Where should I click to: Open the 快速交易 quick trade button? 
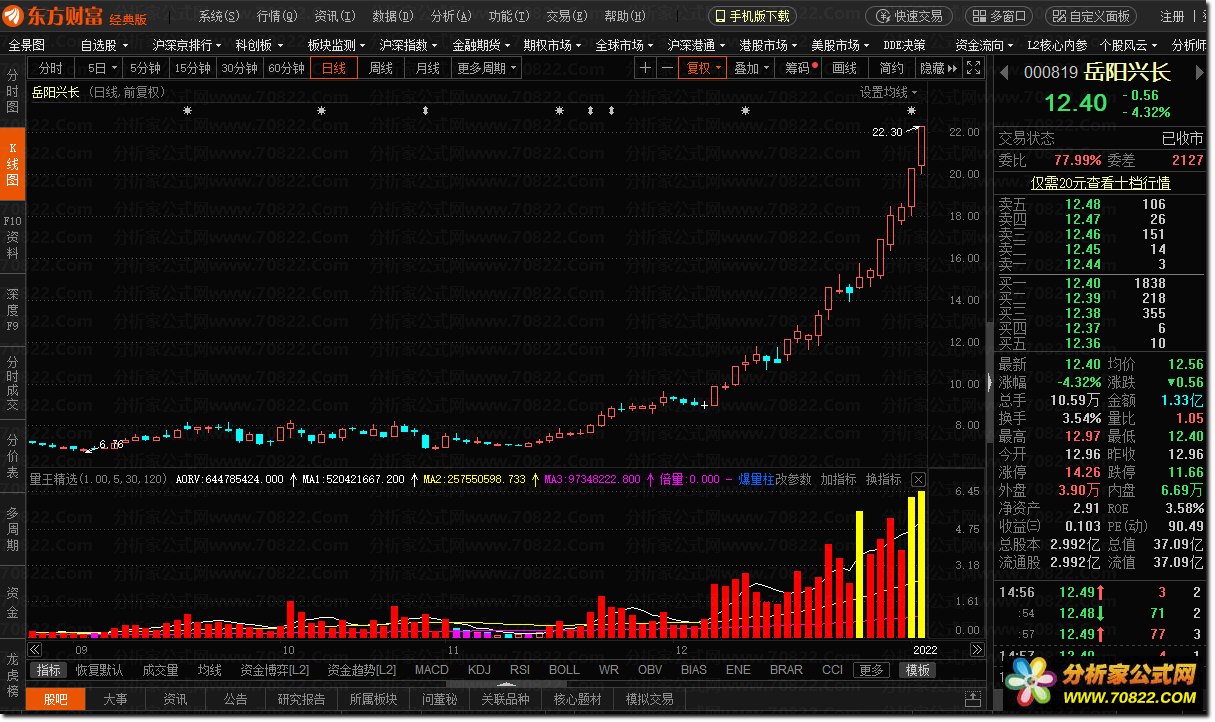point(909,16)
